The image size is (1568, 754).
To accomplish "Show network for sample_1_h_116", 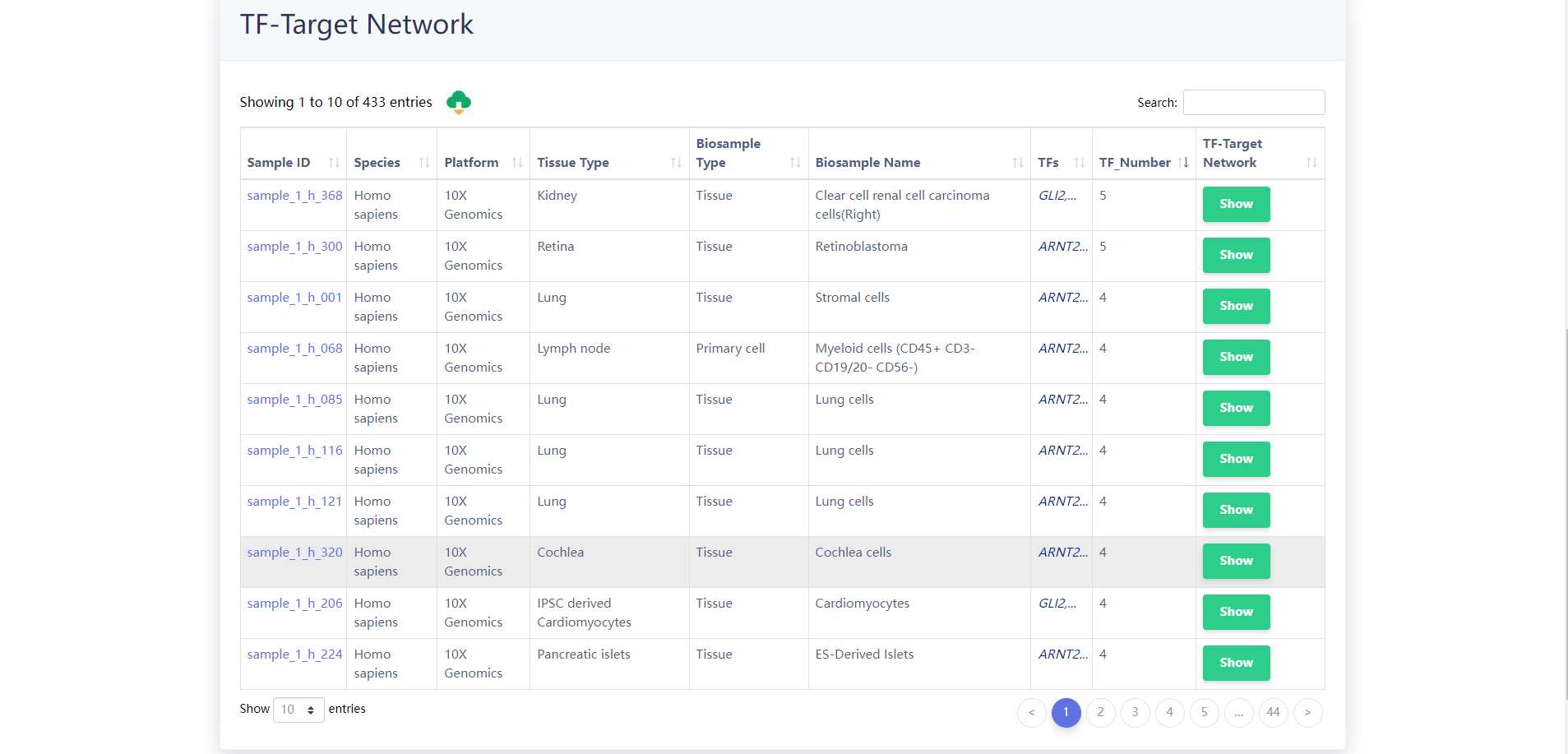I will coord(1236,459).
